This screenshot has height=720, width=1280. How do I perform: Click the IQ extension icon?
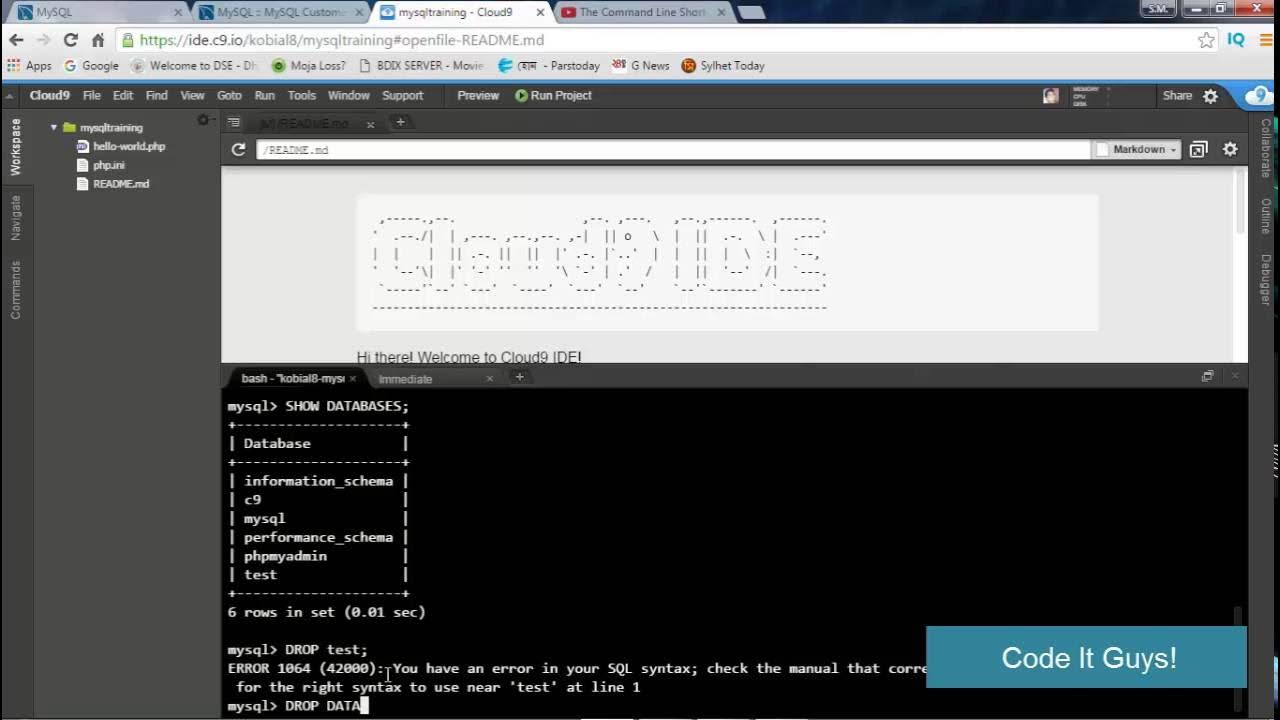pyautogui.click(x=1236, y=40)
